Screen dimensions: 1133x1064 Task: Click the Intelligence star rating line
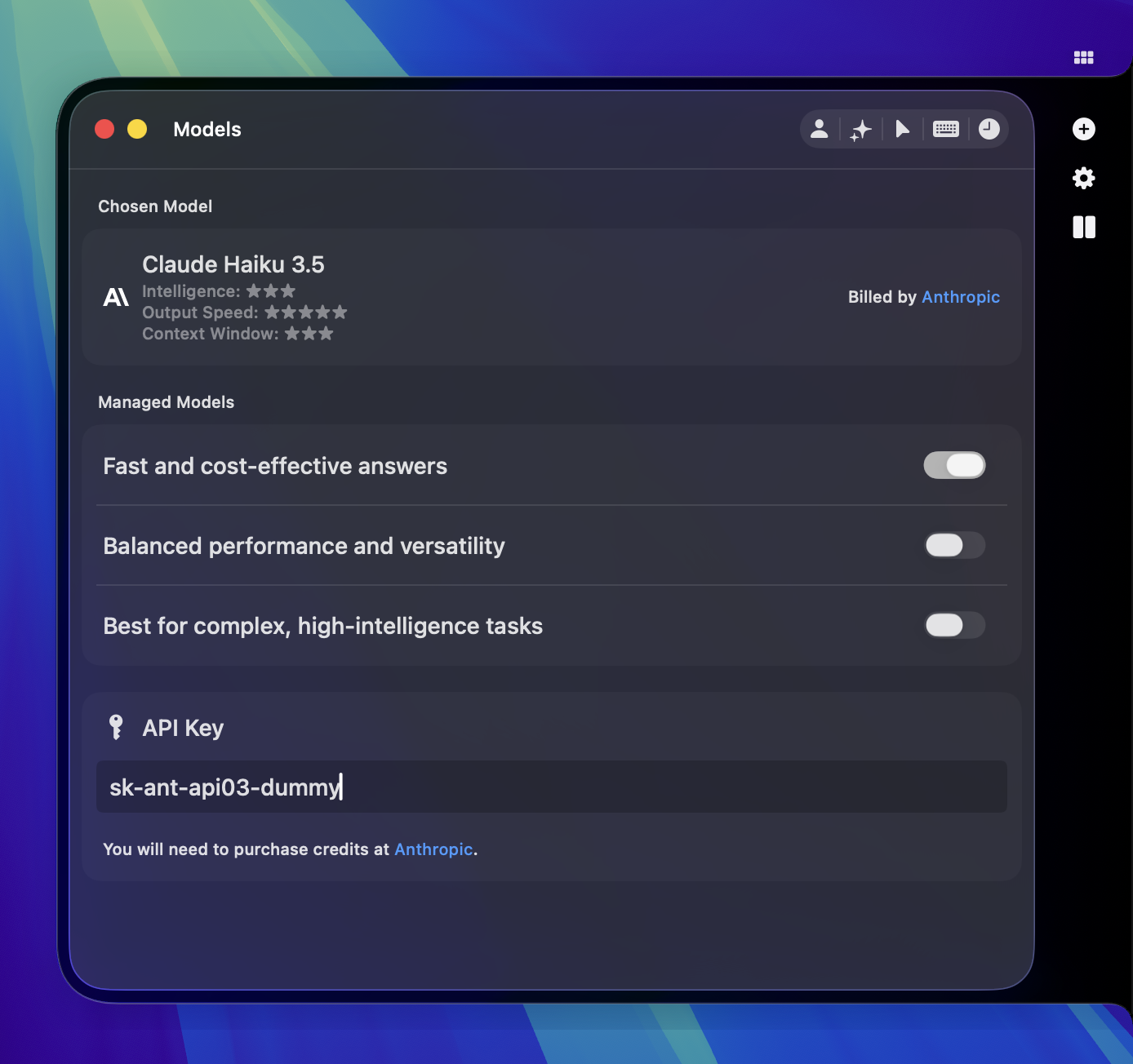coord(219,291)
